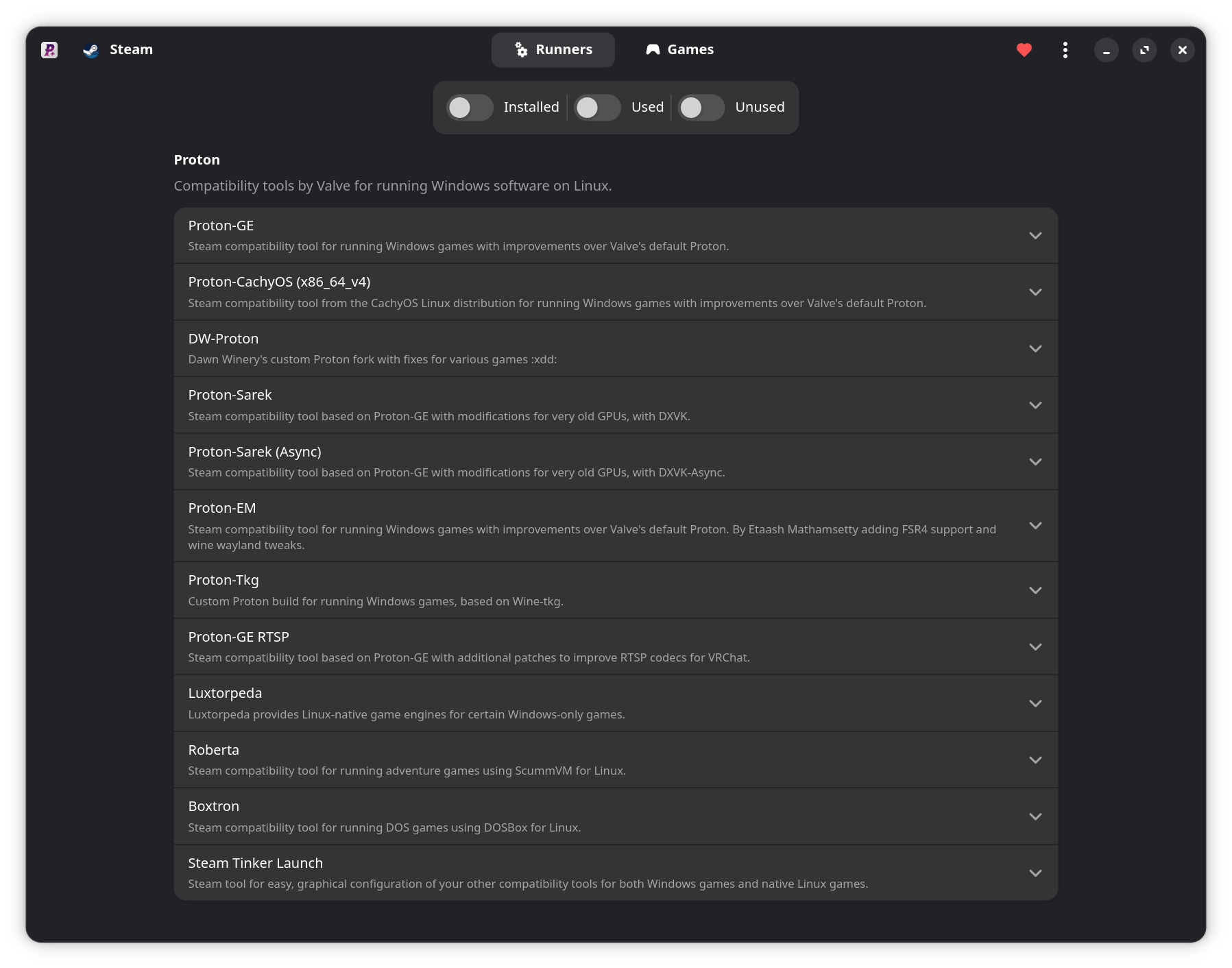Toggle the Unused filter switch
The height and width of the screenshot is (968, 1232).
pos(701,108)
